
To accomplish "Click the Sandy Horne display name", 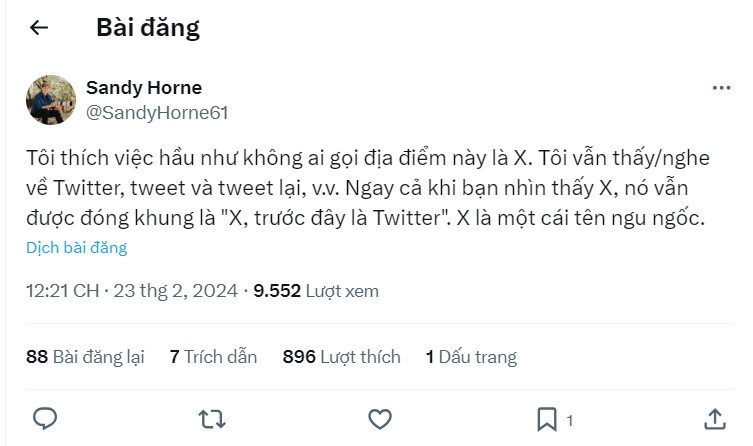I will pos(144,88).
